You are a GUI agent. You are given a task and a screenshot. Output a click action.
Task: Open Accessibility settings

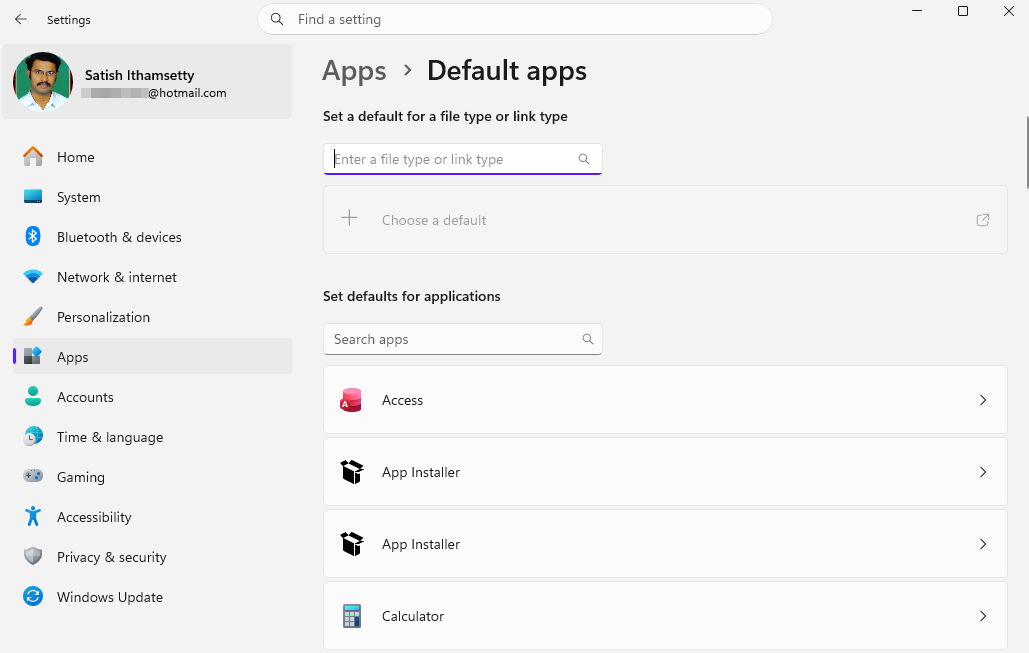[152, 517]
